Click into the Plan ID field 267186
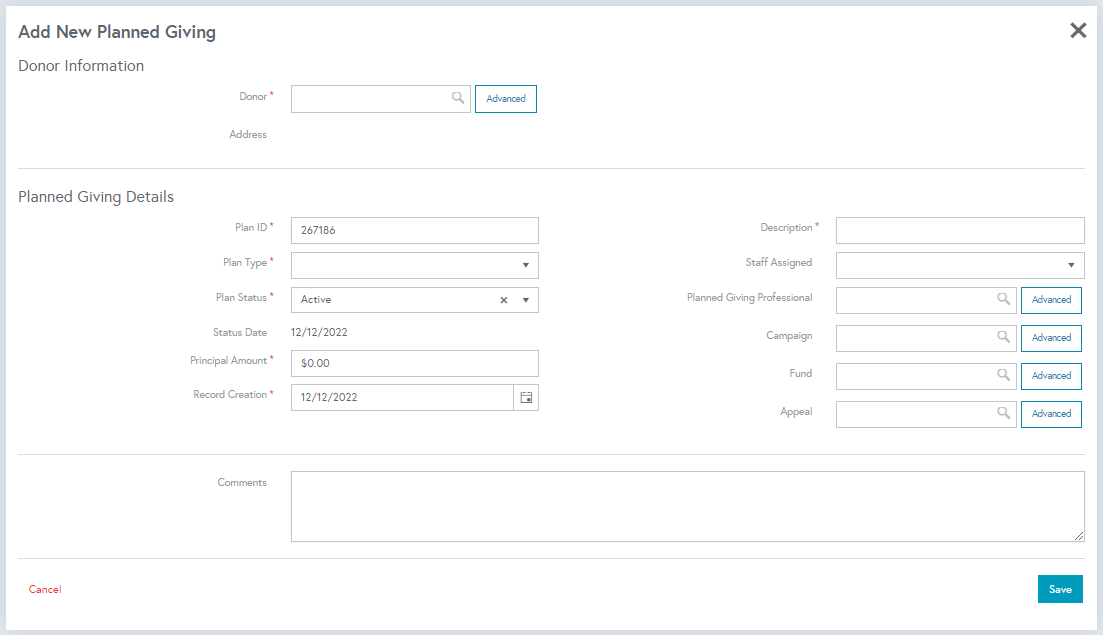1103x635 pixels. (x=414, y=230)
